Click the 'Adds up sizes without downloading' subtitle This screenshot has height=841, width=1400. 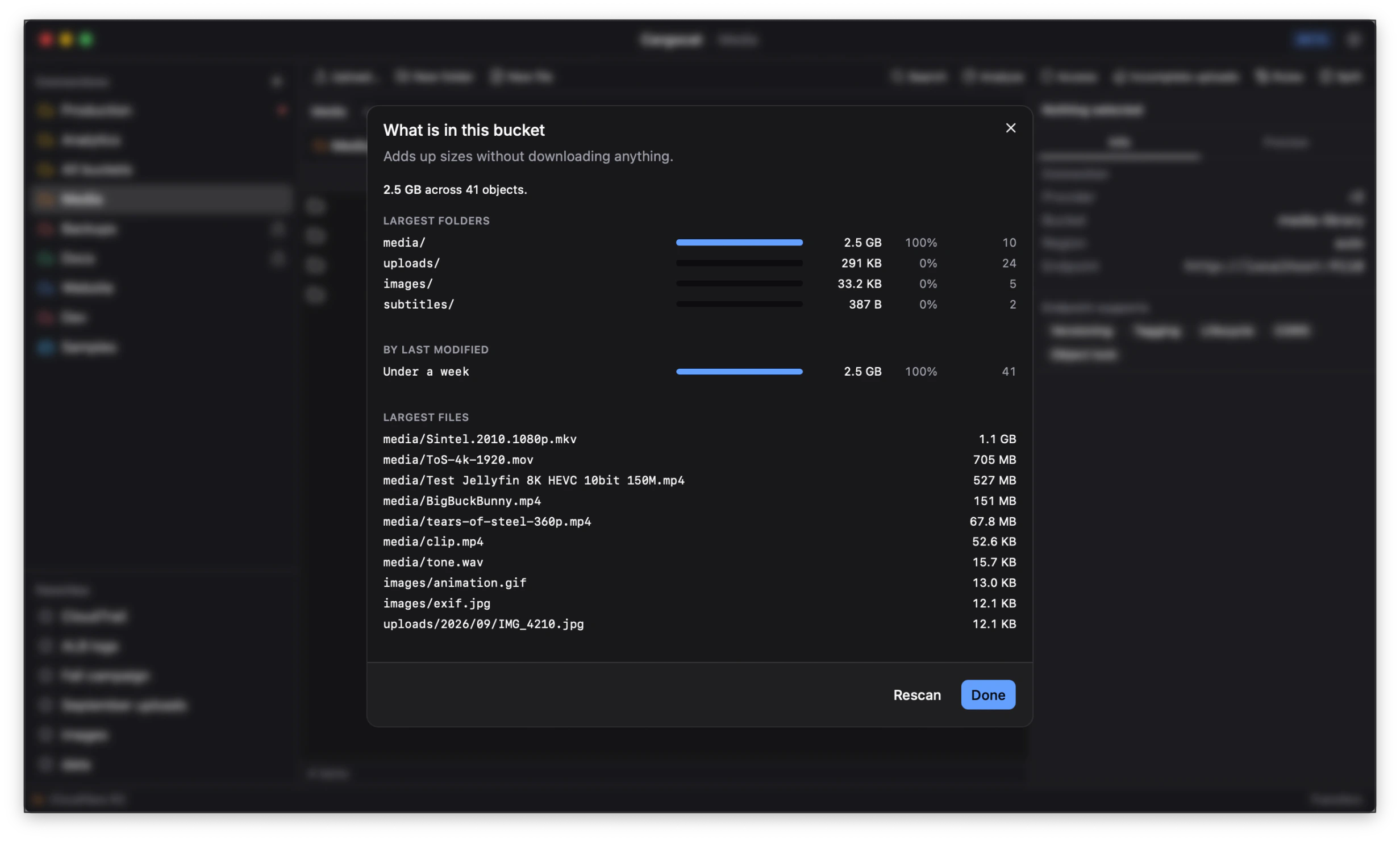[528, 156]
